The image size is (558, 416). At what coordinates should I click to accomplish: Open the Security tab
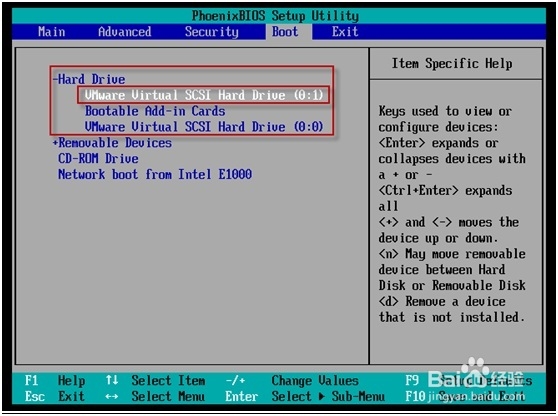click(211, 32)
